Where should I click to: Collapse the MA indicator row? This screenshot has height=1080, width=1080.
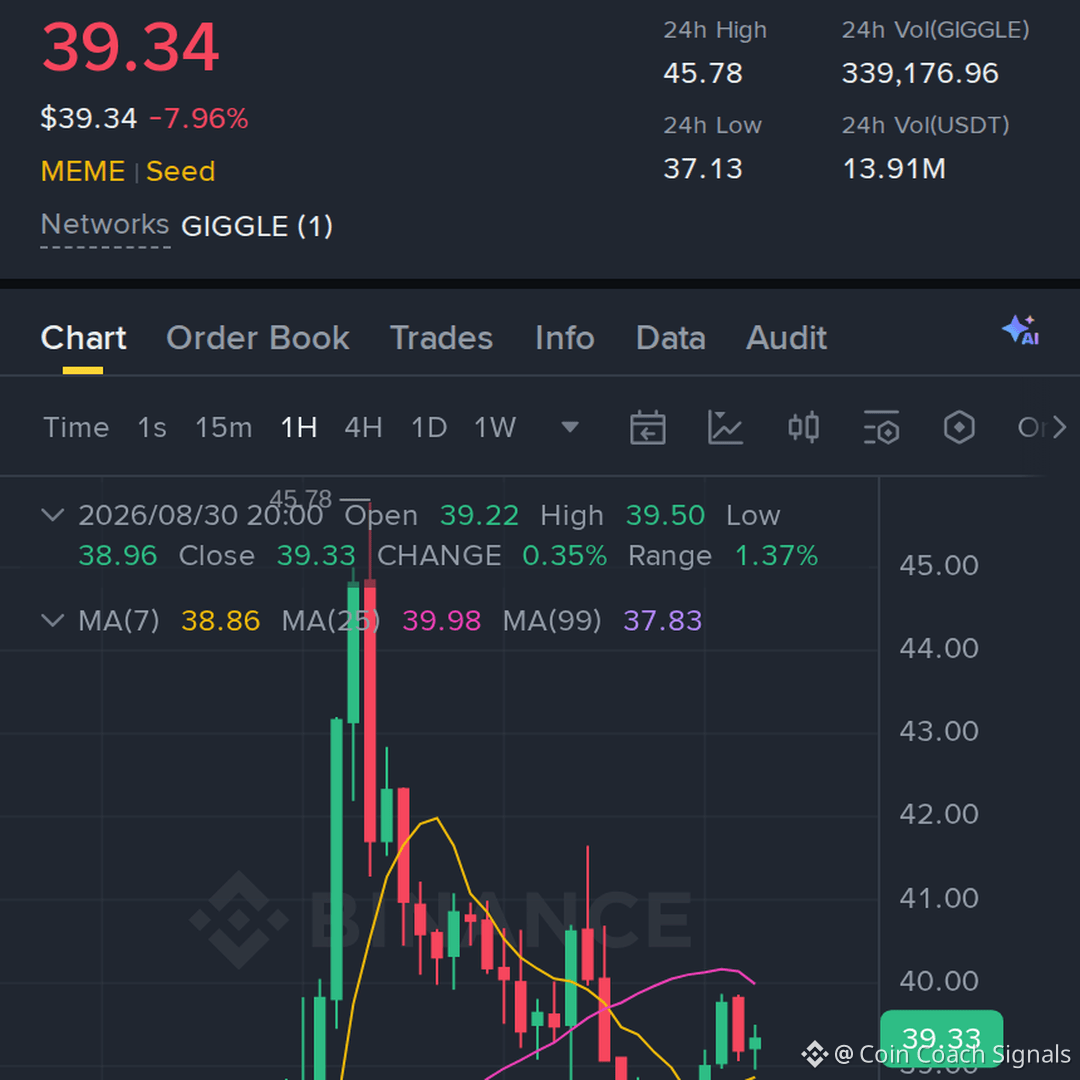[x=53, y=620]
